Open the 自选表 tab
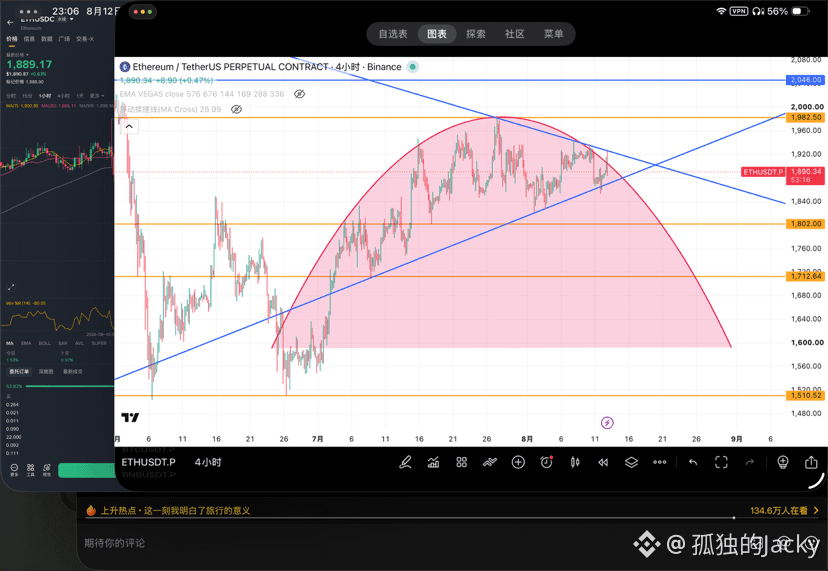Screen dimensions: 828x571 tap(393, 34)
